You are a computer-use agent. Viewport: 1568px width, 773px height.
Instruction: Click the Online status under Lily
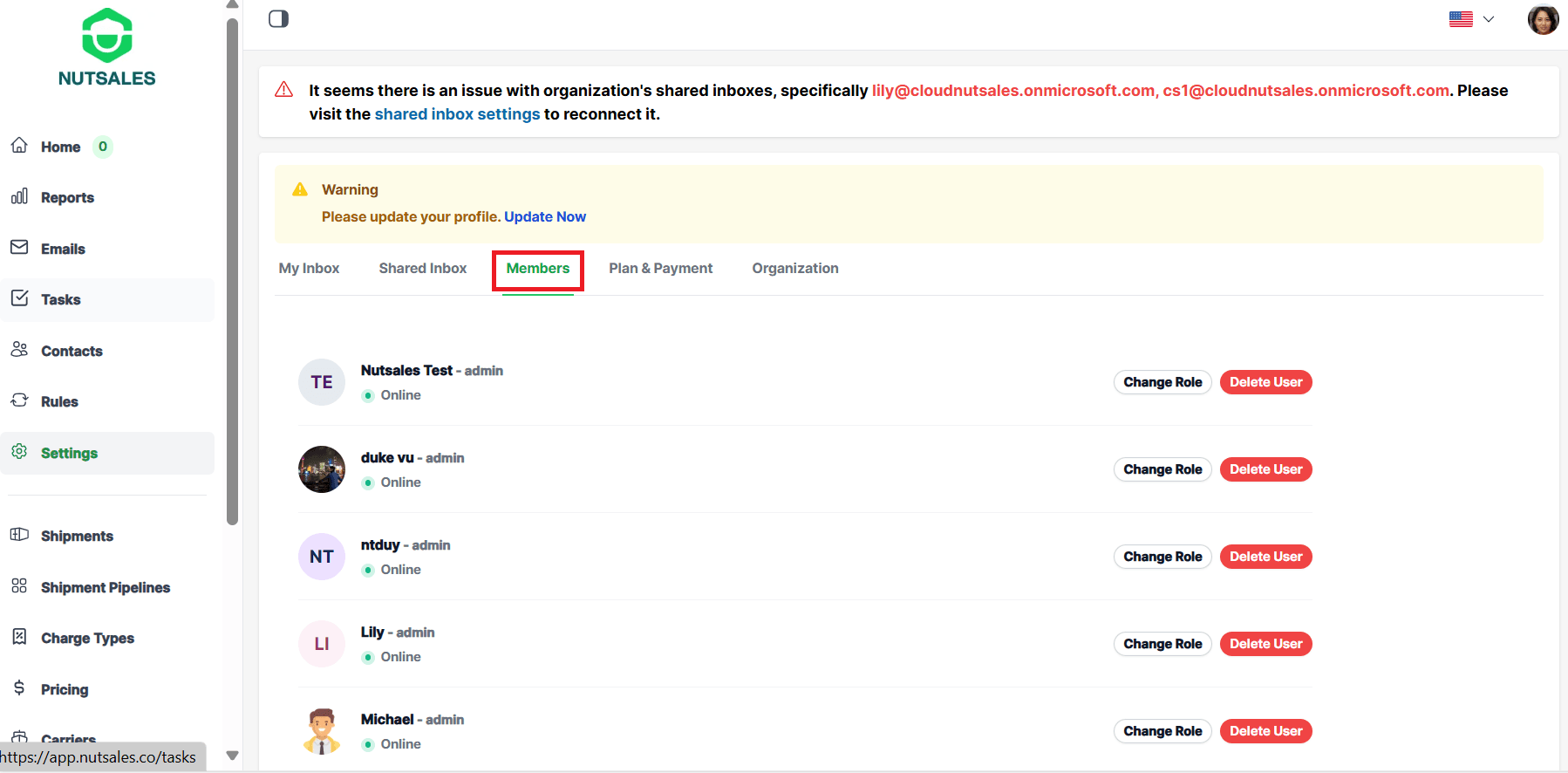[x=400, y=657]
